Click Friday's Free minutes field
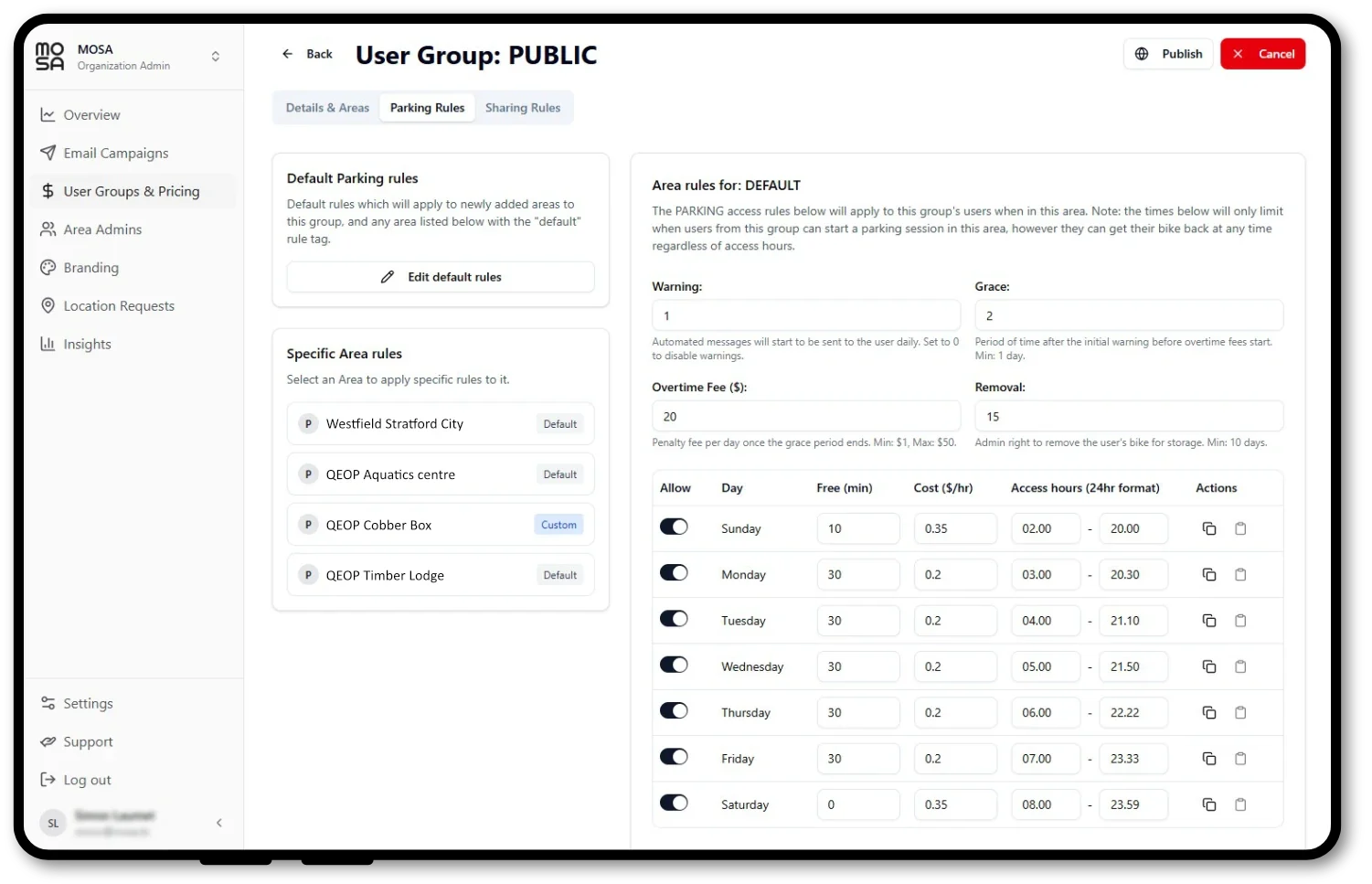1372x884 pixels. [858, 759]
